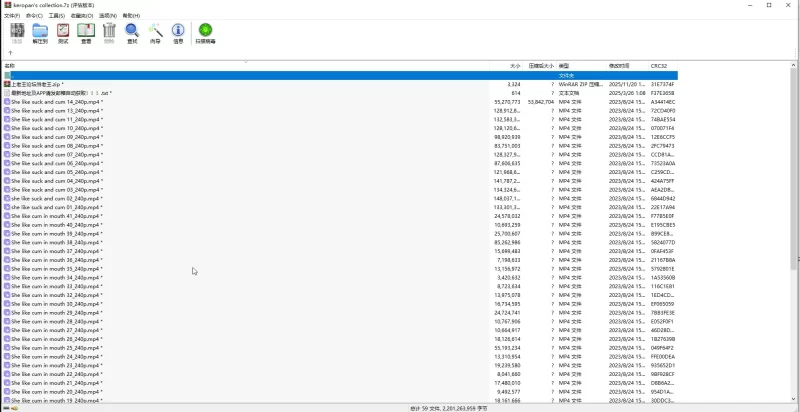The image size is (800, 412).
Task: Click size value '10,693,259'
Action: 508,224
